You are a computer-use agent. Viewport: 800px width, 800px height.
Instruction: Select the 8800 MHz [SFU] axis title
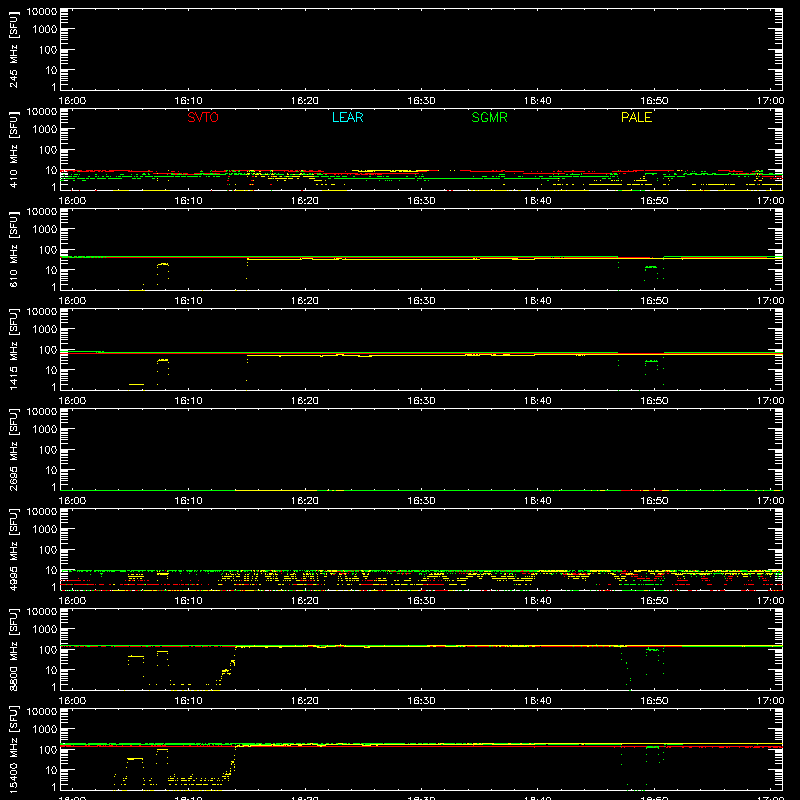14,649
